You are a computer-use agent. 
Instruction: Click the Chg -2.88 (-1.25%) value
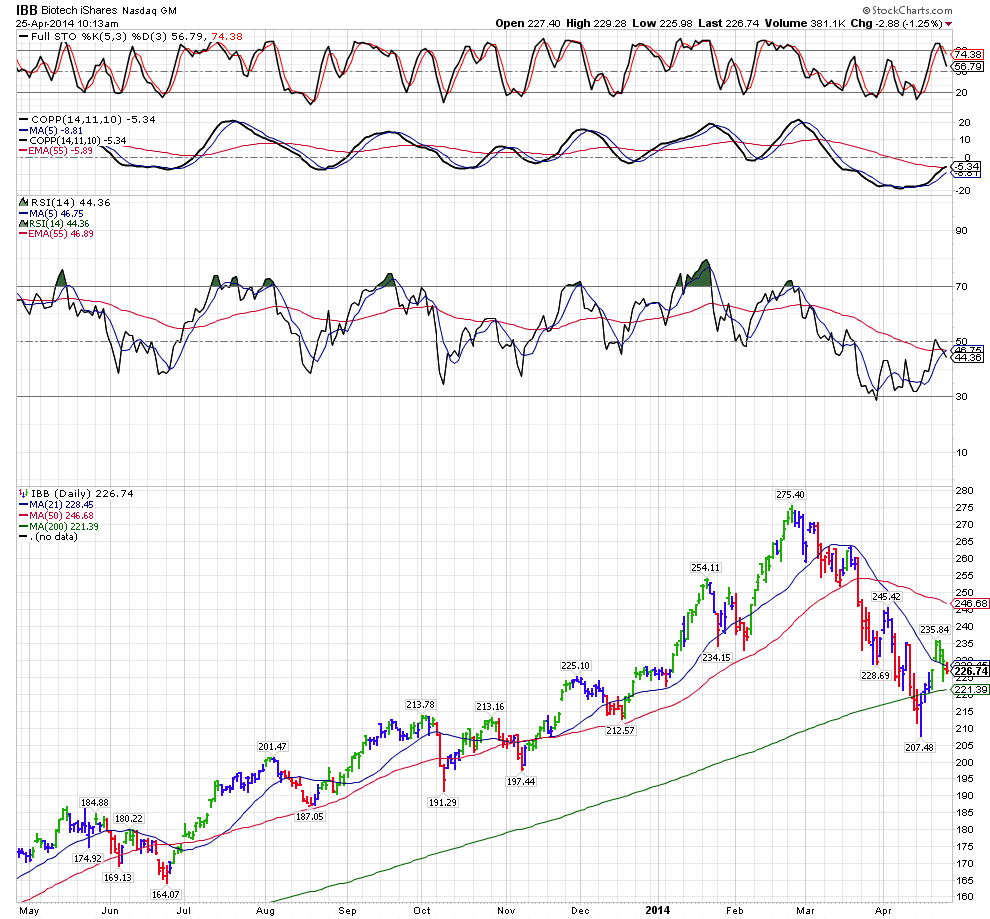(897, 23)
